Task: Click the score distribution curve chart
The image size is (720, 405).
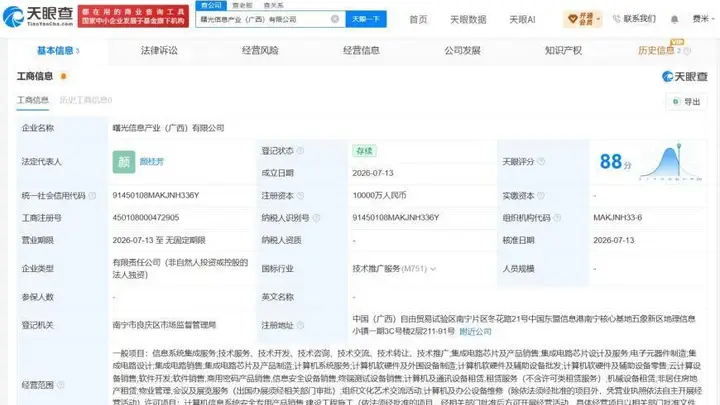Action: (671, 162)
